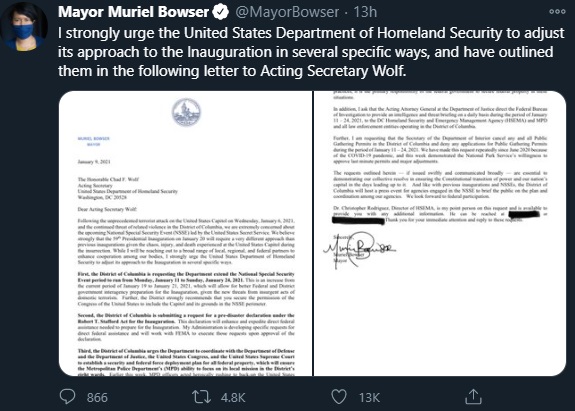Click the retweet arrows icon
The image size is (575, 411).
201,397
